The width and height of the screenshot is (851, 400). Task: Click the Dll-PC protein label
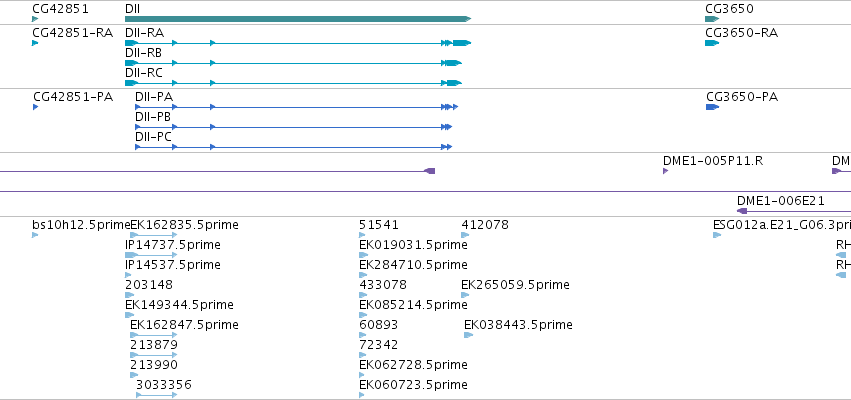(x=154, y=137)
